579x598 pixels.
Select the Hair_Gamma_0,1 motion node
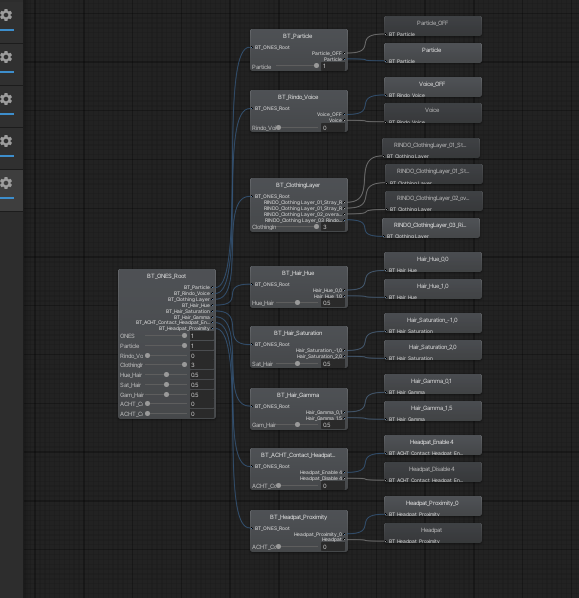tap(433, 384)
